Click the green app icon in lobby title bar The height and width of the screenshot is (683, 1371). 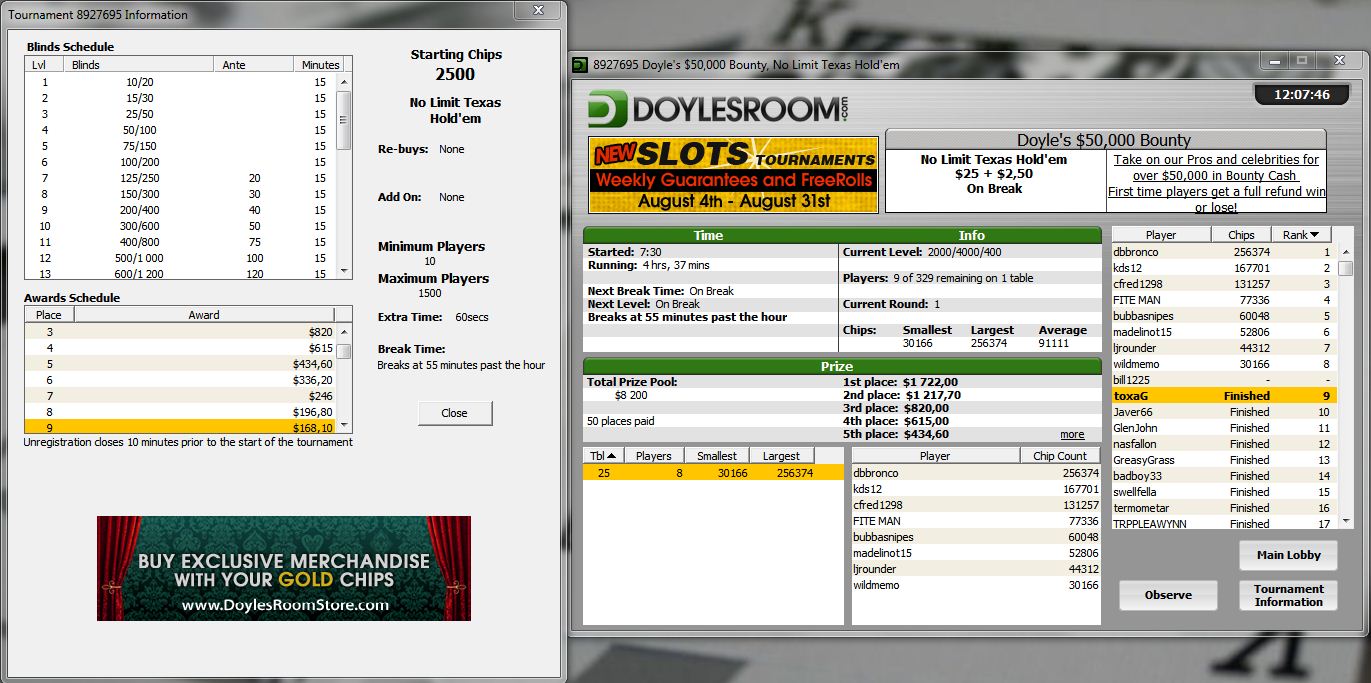579,65
